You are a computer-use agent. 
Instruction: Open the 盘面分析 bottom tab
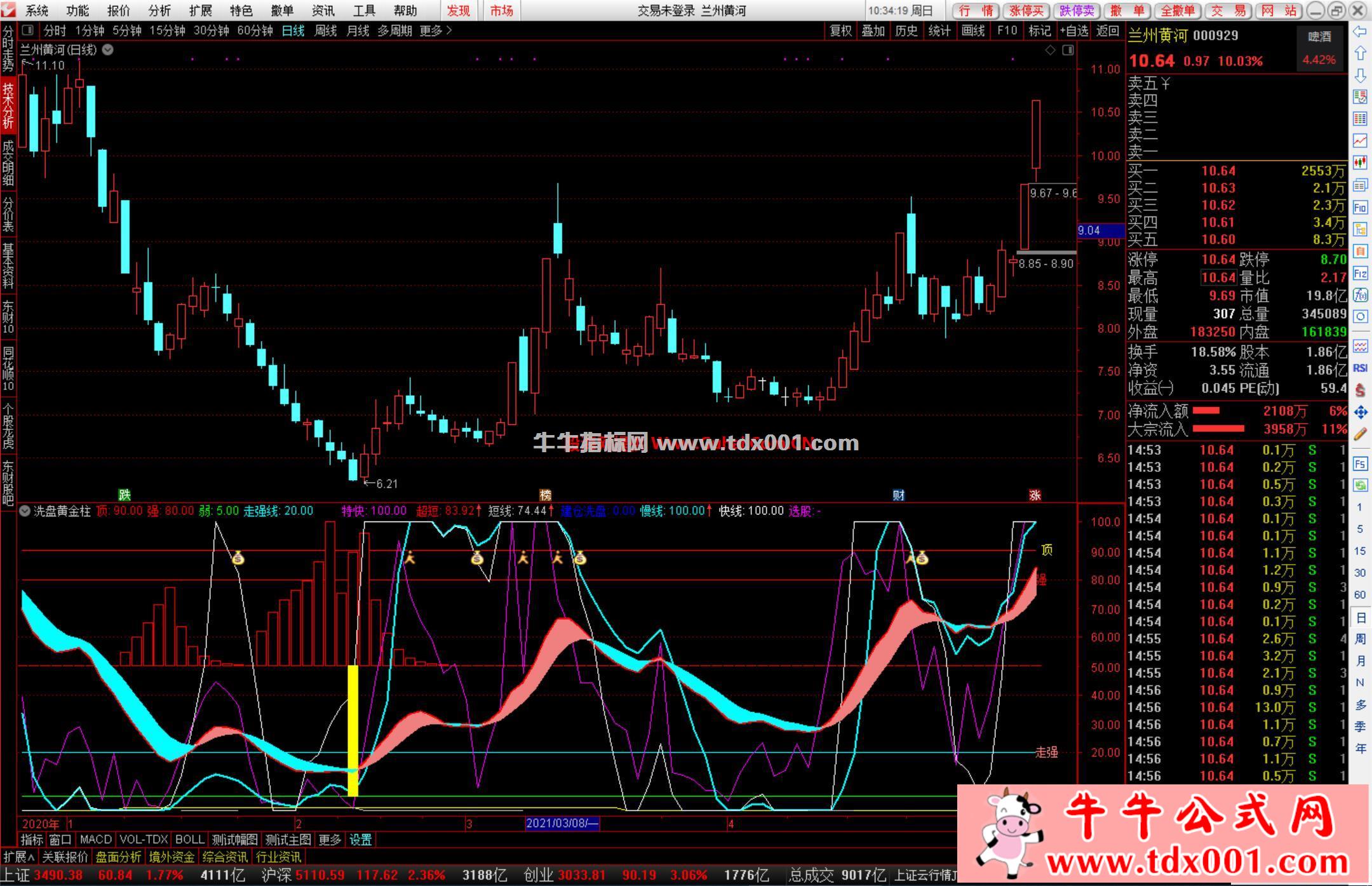[119, 857]
